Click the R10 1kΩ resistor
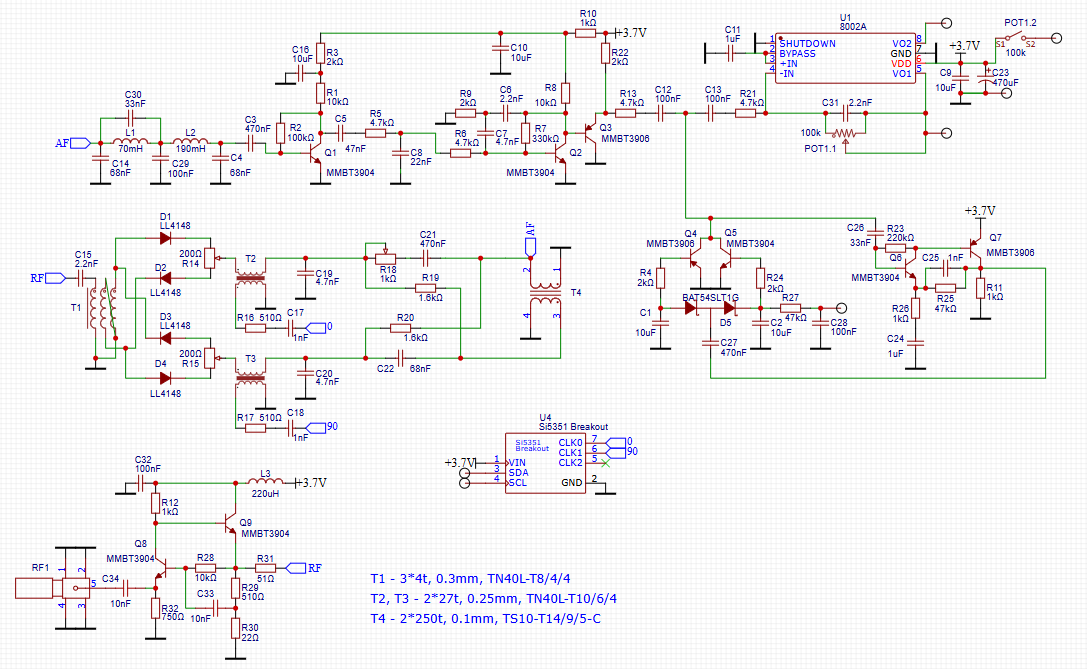The height and width of the screenshot is (669, 1087). 586,33
